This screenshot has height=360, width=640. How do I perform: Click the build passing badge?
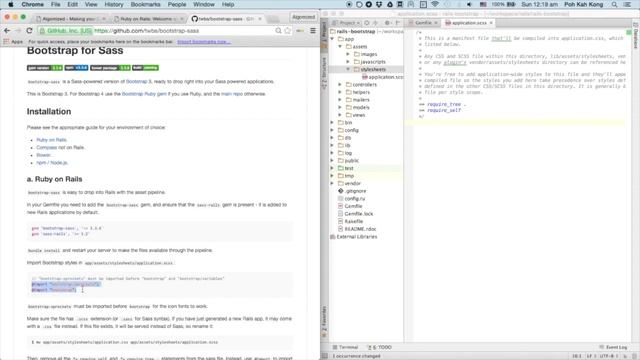[x=146, y=68]
